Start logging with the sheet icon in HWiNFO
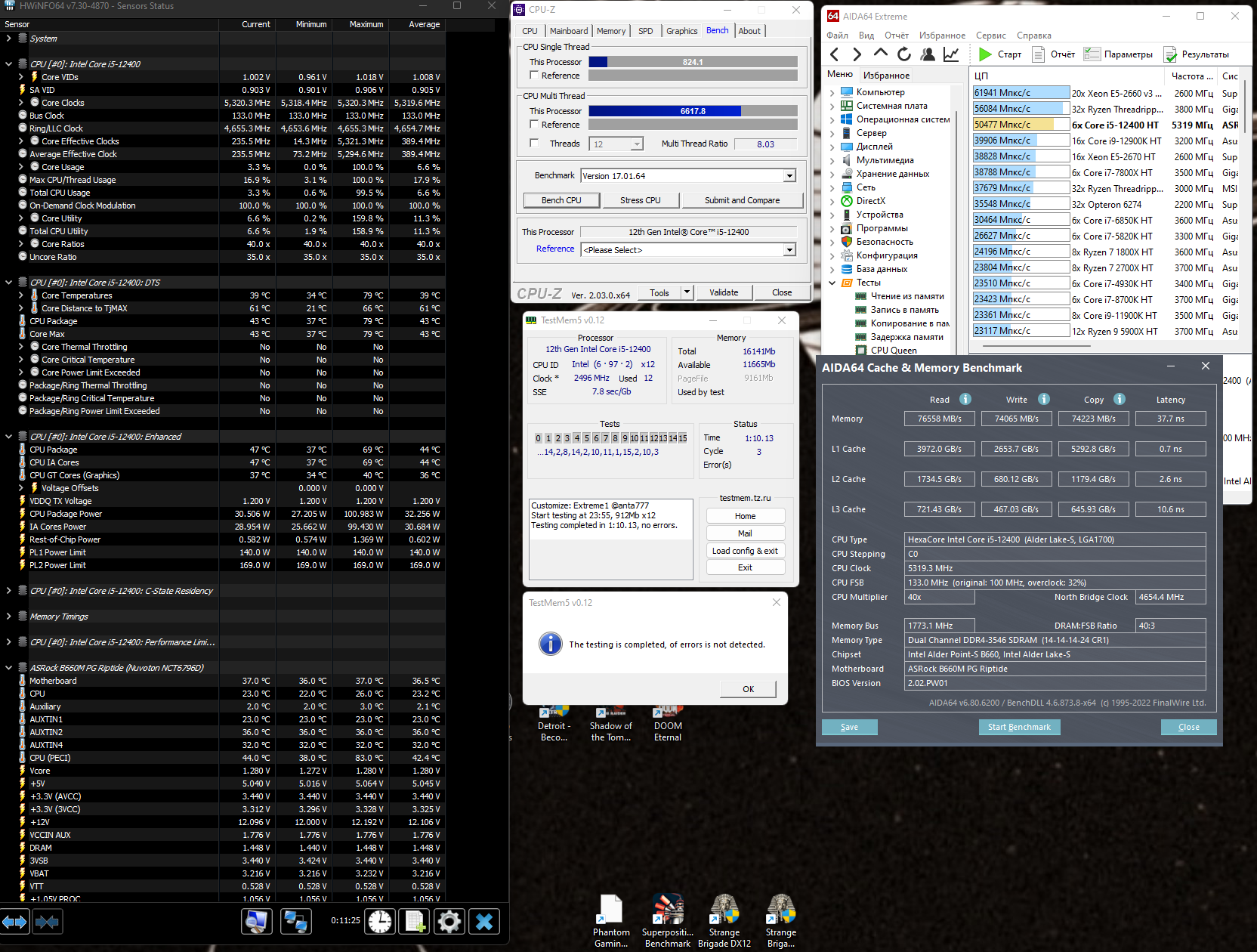 (x=414, y=921)
